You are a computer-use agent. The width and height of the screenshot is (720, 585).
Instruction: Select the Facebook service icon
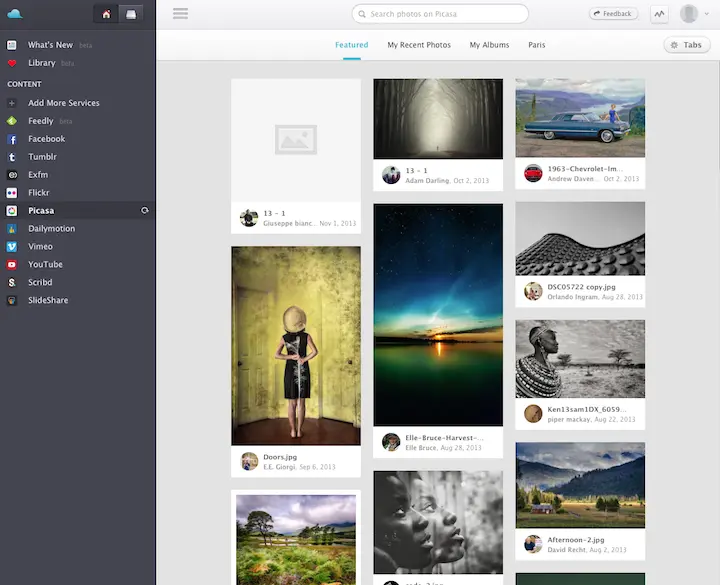point(12,139)
